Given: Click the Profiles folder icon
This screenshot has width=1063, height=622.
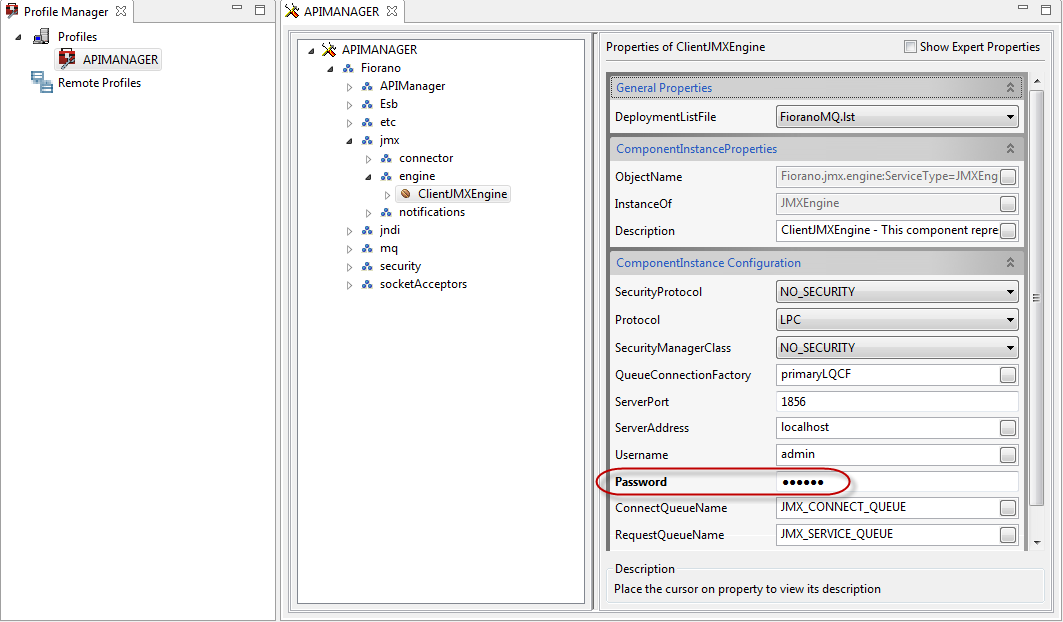Looking at the screenshot, I should click(41, 37).
